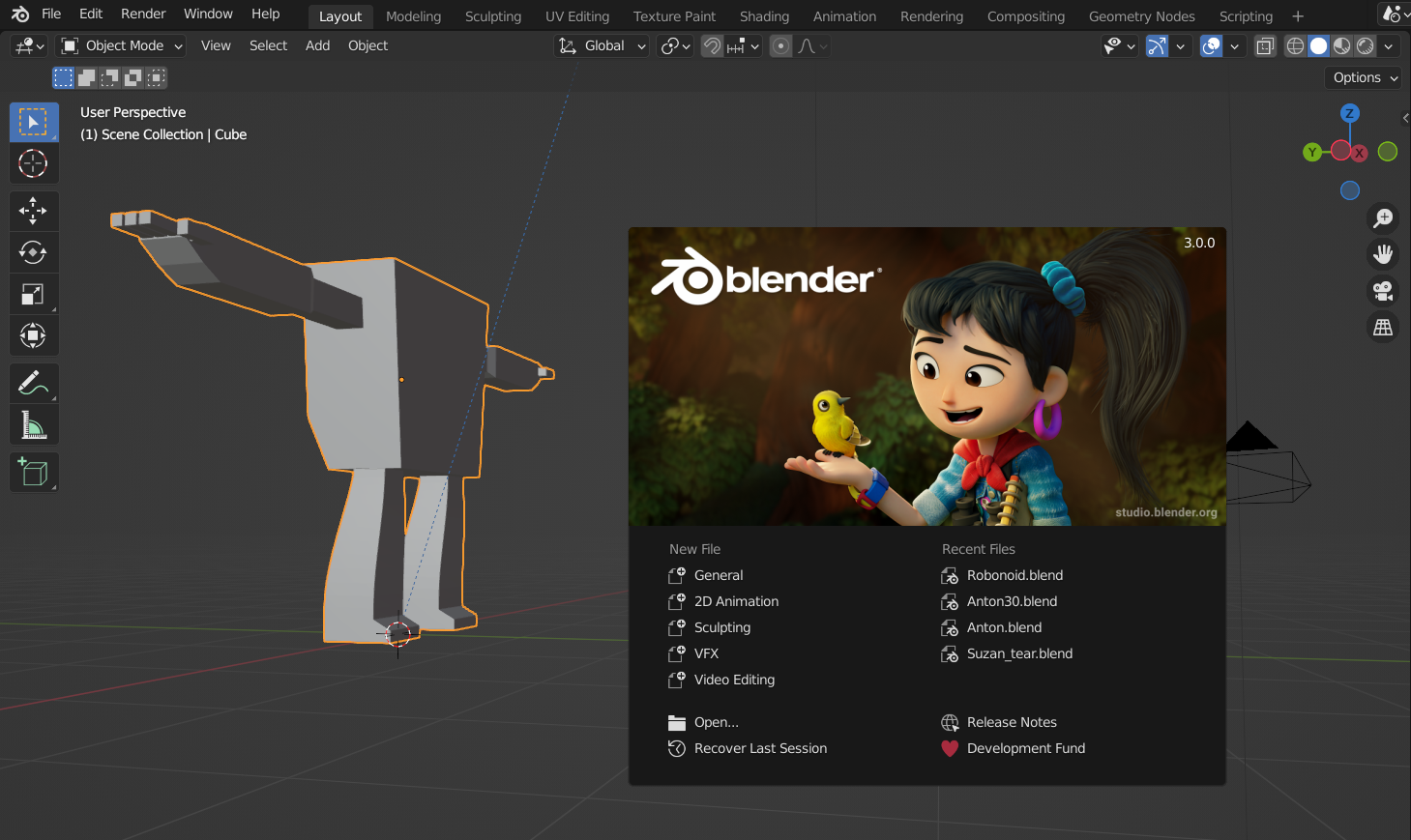Open recent file Robonoid.blend
Viewport: 1411px width, 840px height.
click(x=1002, y=575)
